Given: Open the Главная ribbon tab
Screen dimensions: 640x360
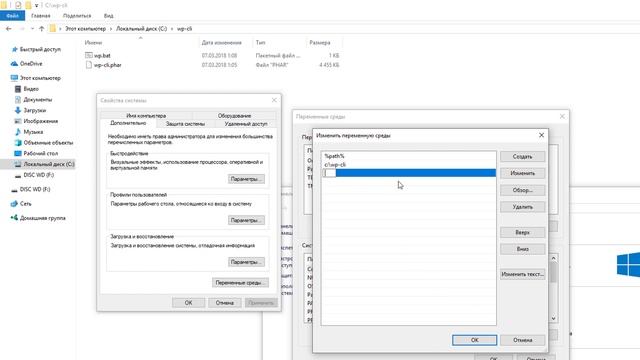Looking at the screenshot, I should click(x=41, y=16).
